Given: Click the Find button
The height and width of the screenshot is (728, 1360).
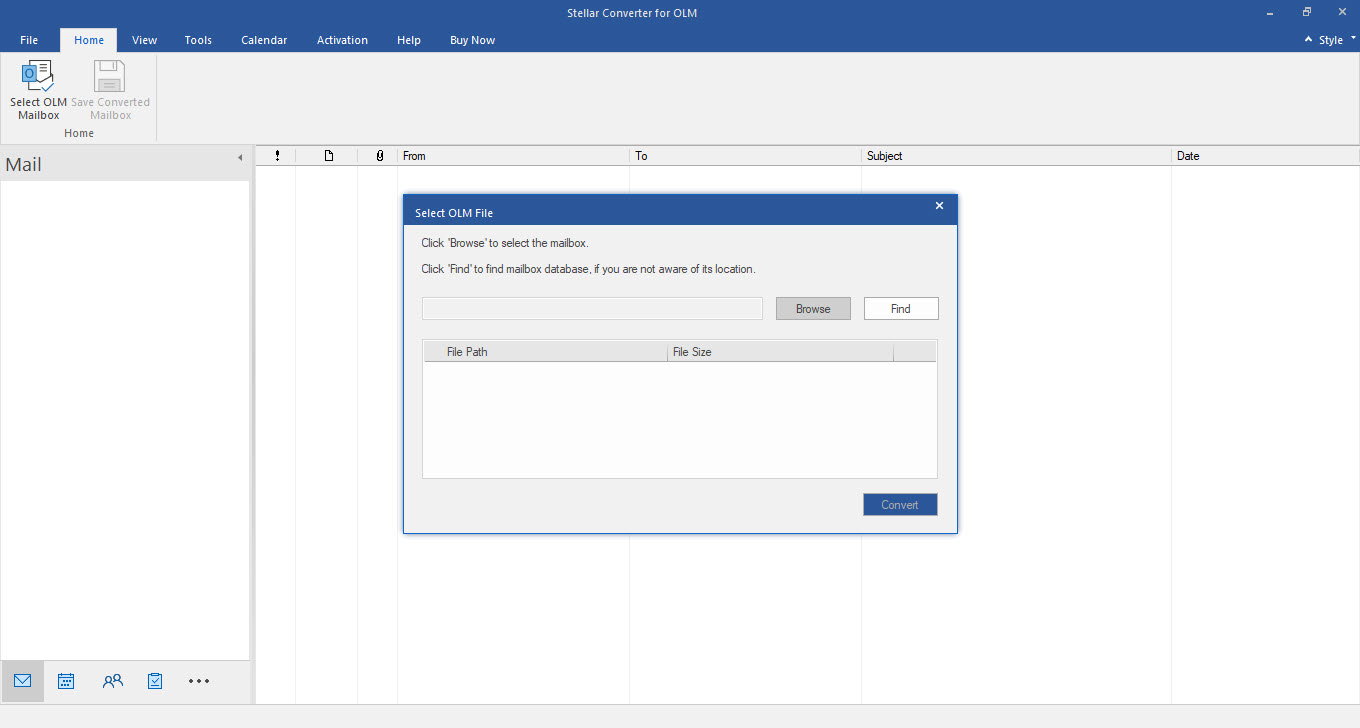Looking at the screenshot, I should (x=901, y=309).
